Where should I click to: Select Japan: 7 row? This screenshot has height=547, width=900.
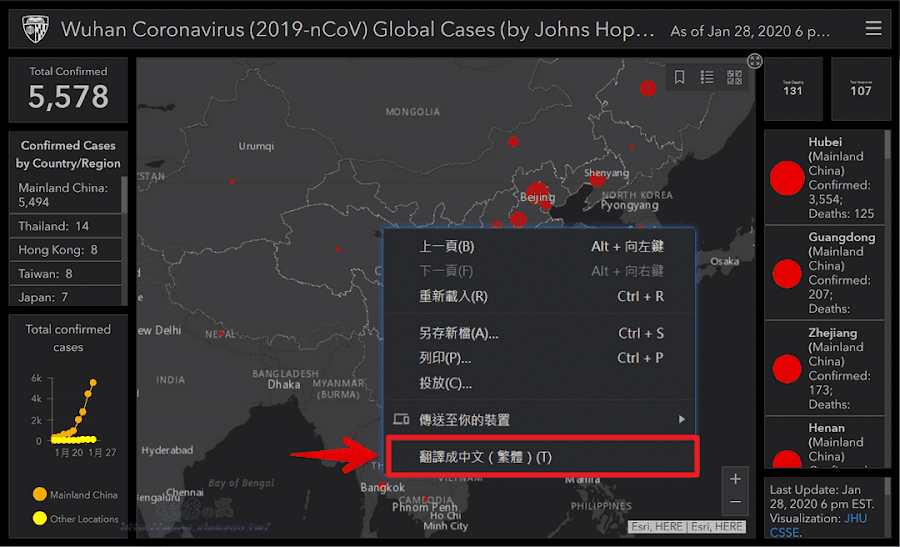click(65, 297)
